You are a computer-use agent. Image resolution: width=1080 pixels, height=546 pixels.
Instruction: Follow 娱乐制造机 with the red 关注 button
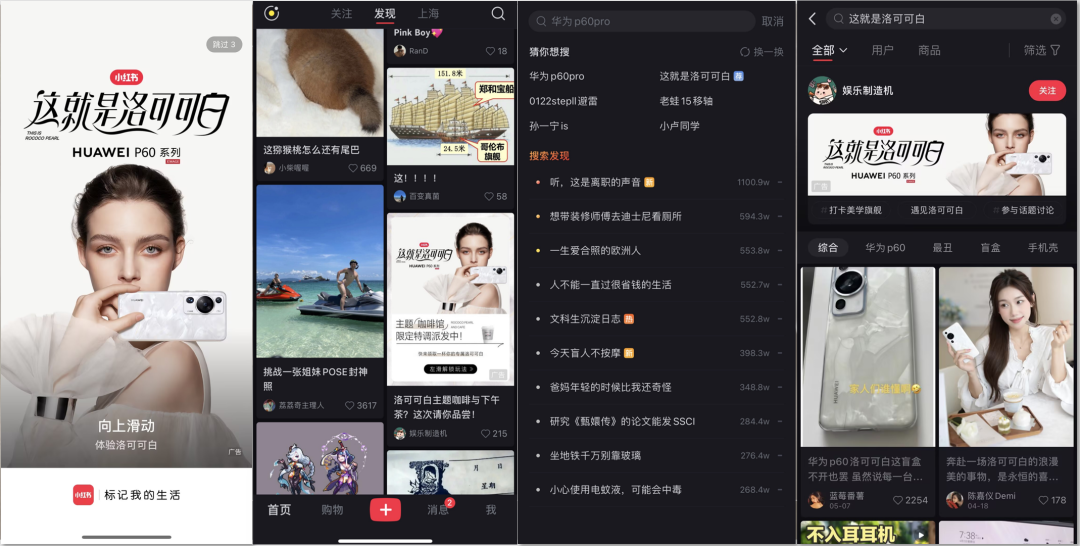[1047, 91]
